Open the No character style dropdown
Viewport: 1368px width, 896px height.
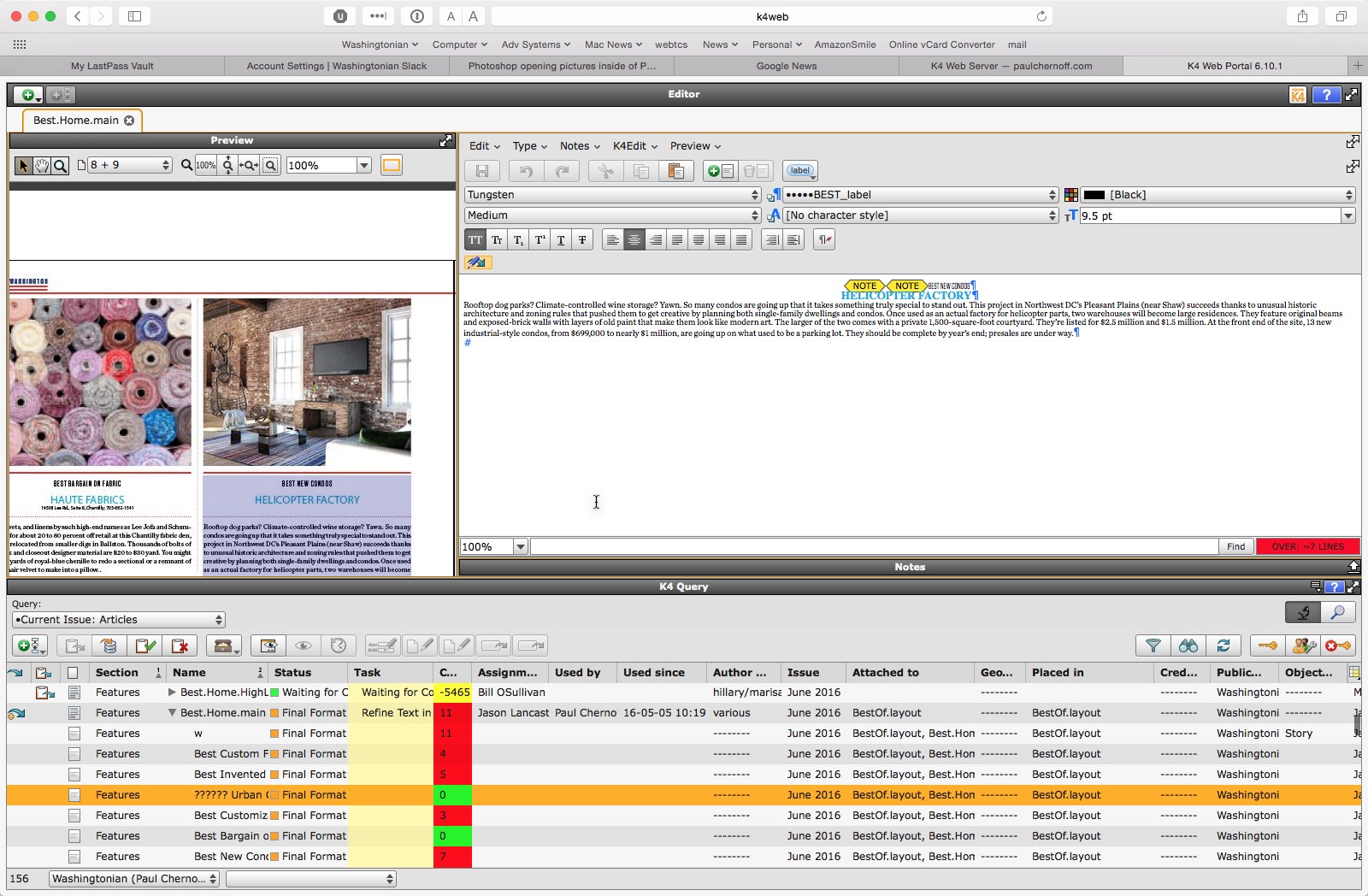pos(921,215)
